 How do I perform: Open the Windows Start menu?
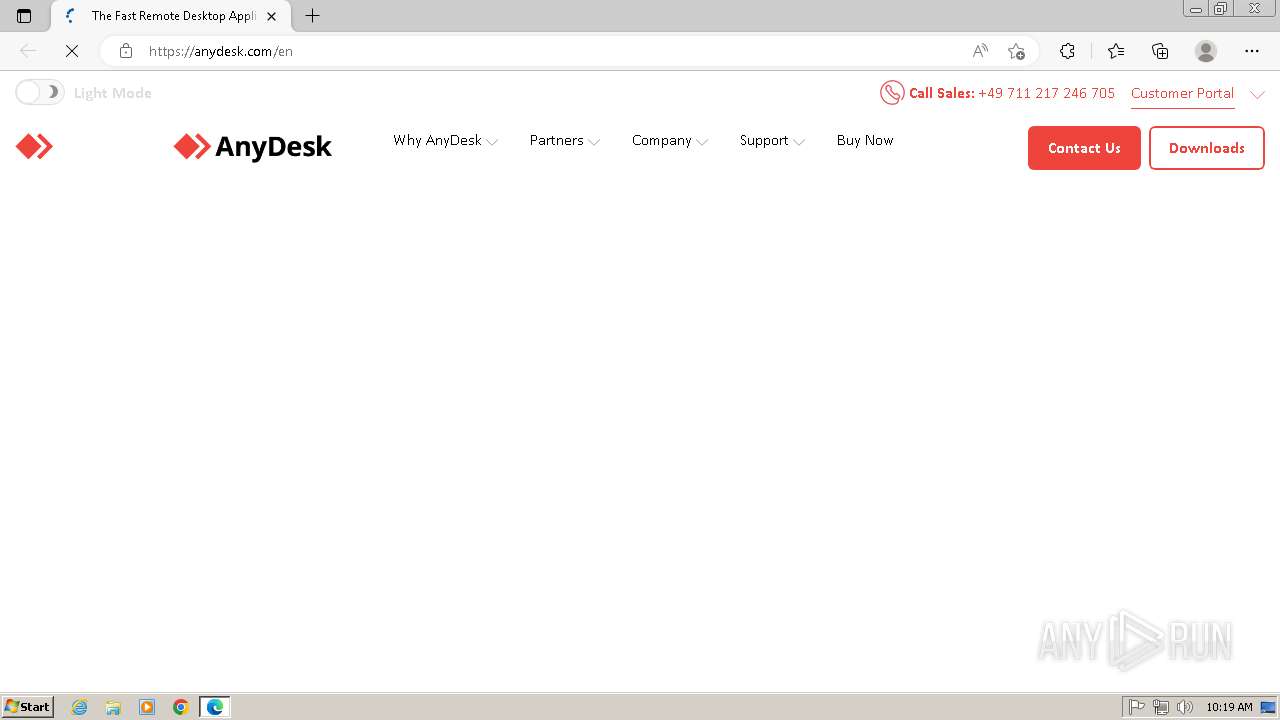[28, 707]
